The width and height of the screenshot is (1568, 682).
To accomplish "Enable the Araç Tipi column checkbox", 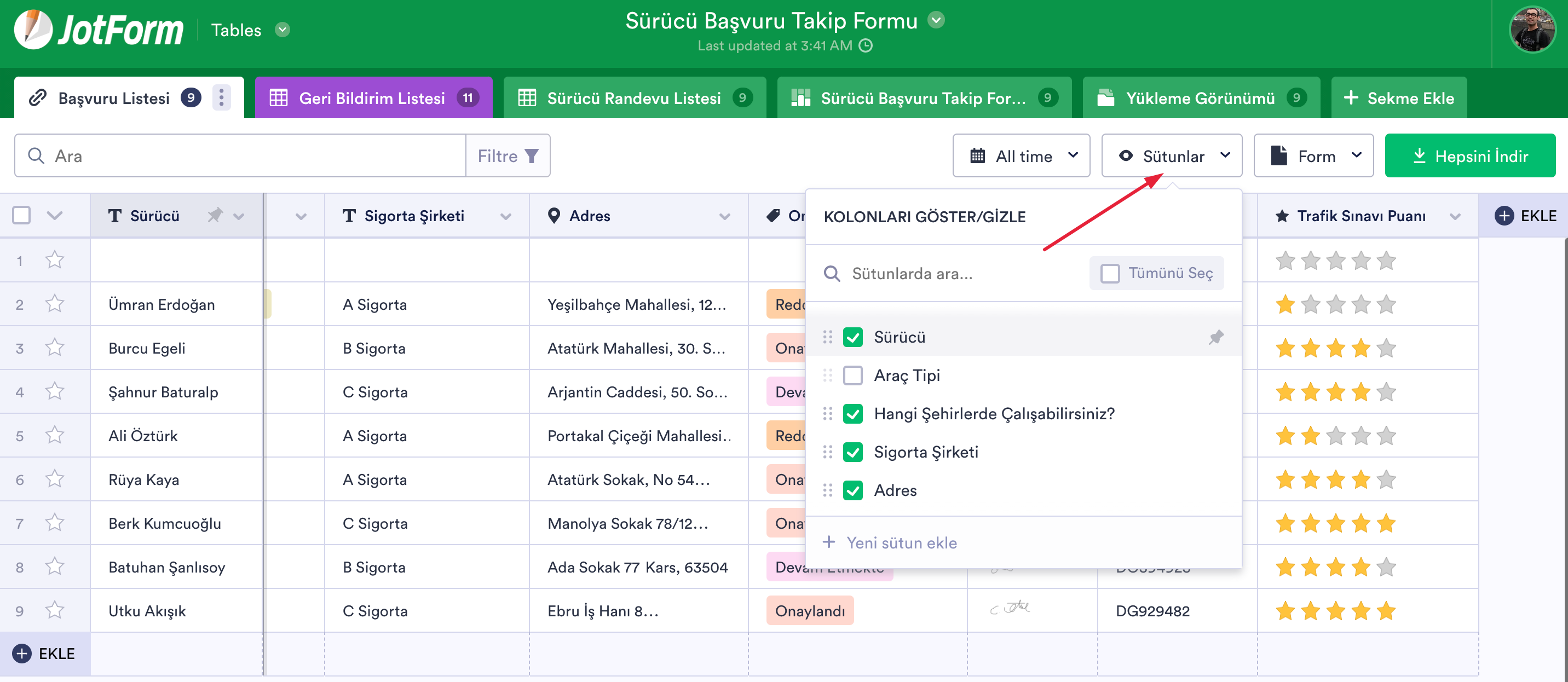I will tap(853, 375).
